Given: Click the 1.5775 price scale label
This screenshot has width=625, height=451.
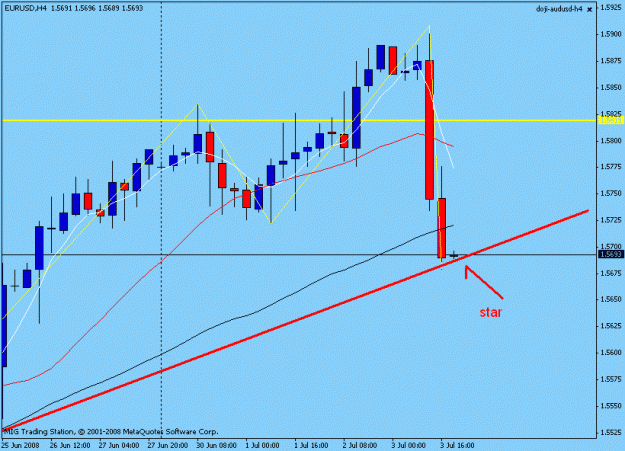Looking at the screenshot, I should [x=611, y=167].
